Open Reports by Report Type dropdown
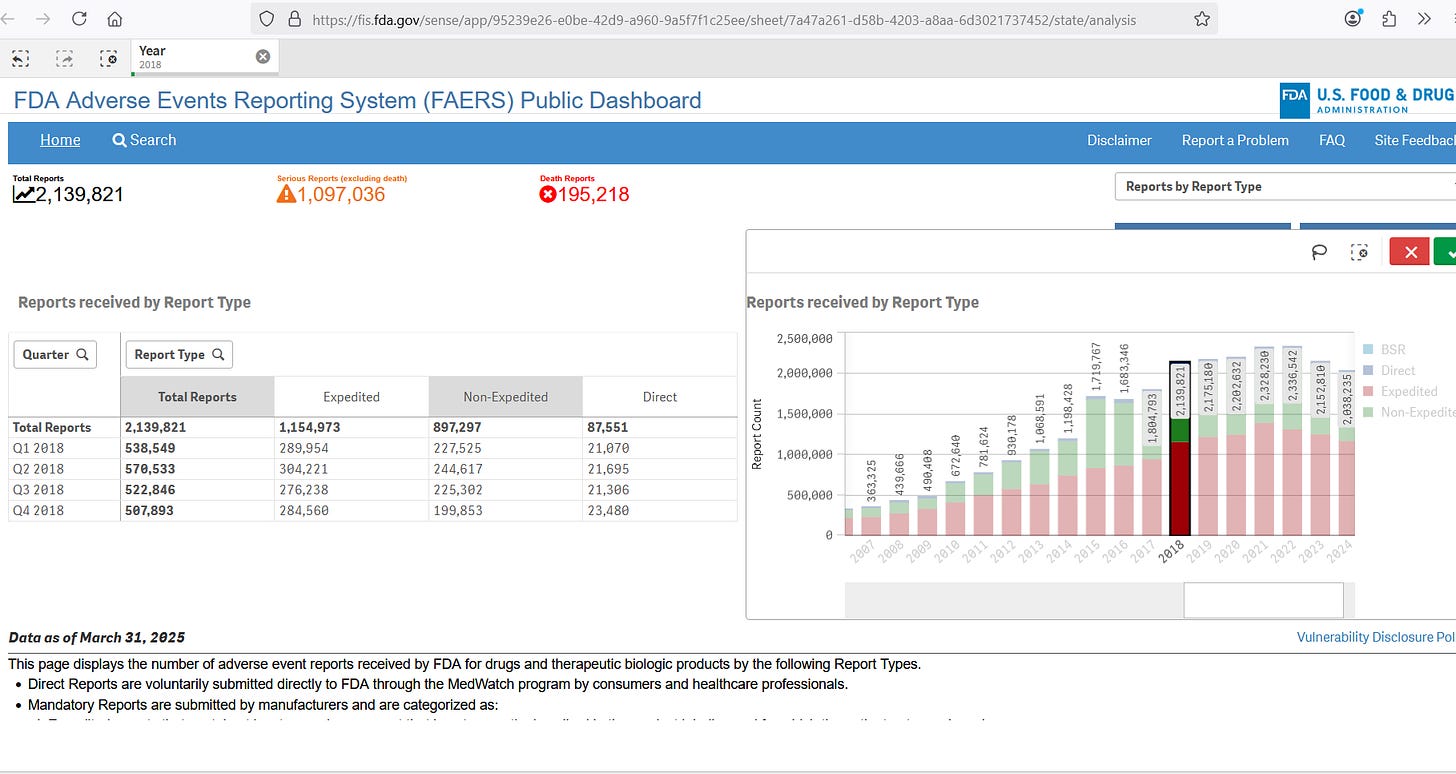The width and height of the screenshot is (1456, 774). tap(1285, 186)
